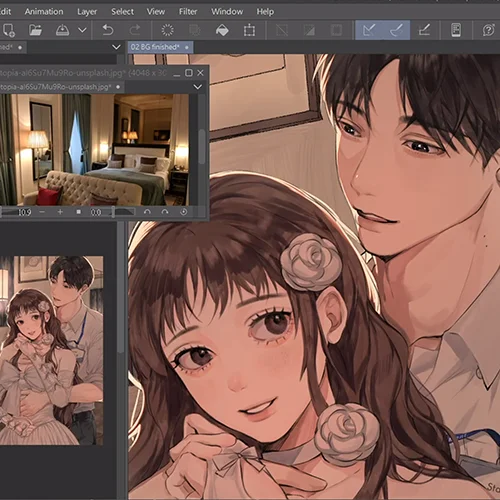Viewport: 500px width, 500px height.
Task: Click the Clear (dotted circle) icon
Action: click(167, 30)
